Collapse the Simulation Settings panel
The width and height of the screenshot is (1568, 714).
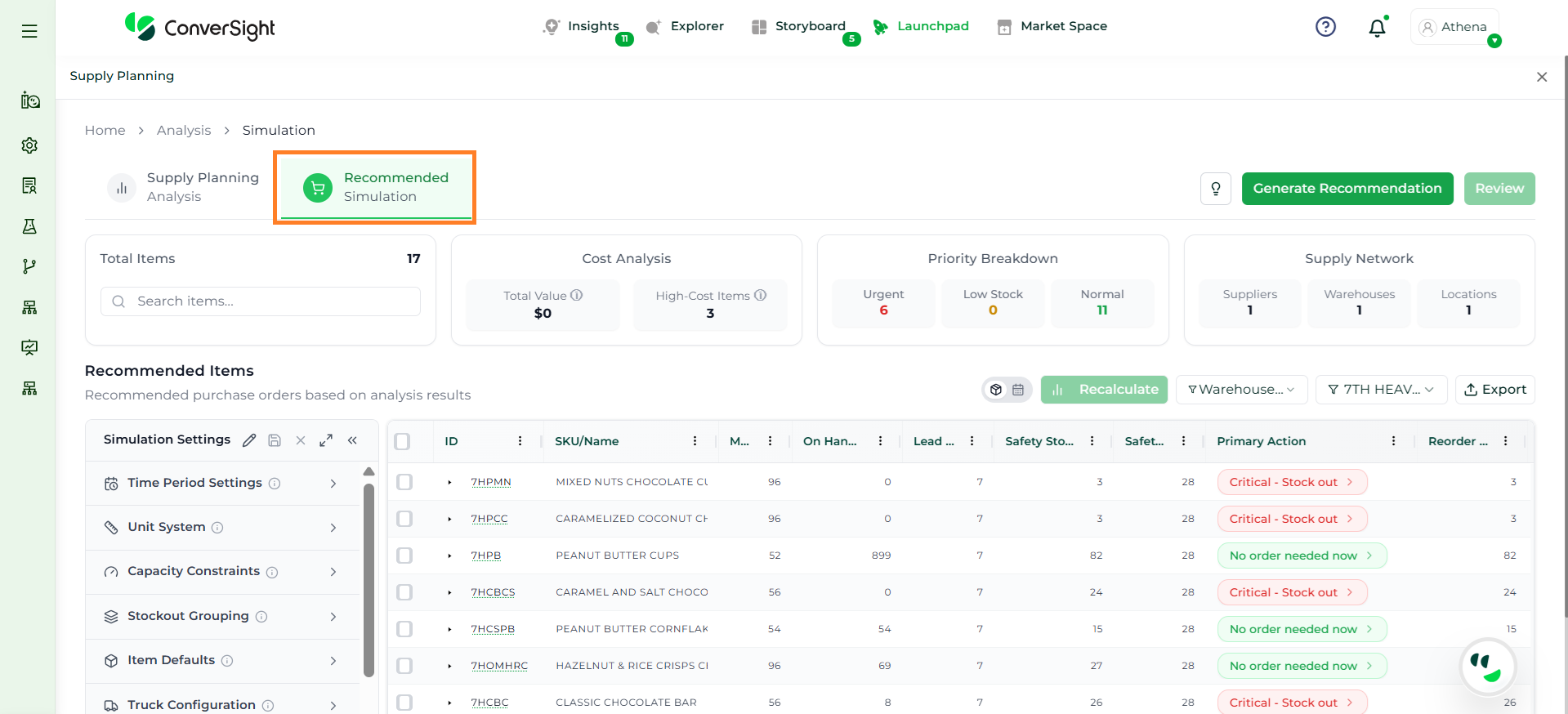352,440
